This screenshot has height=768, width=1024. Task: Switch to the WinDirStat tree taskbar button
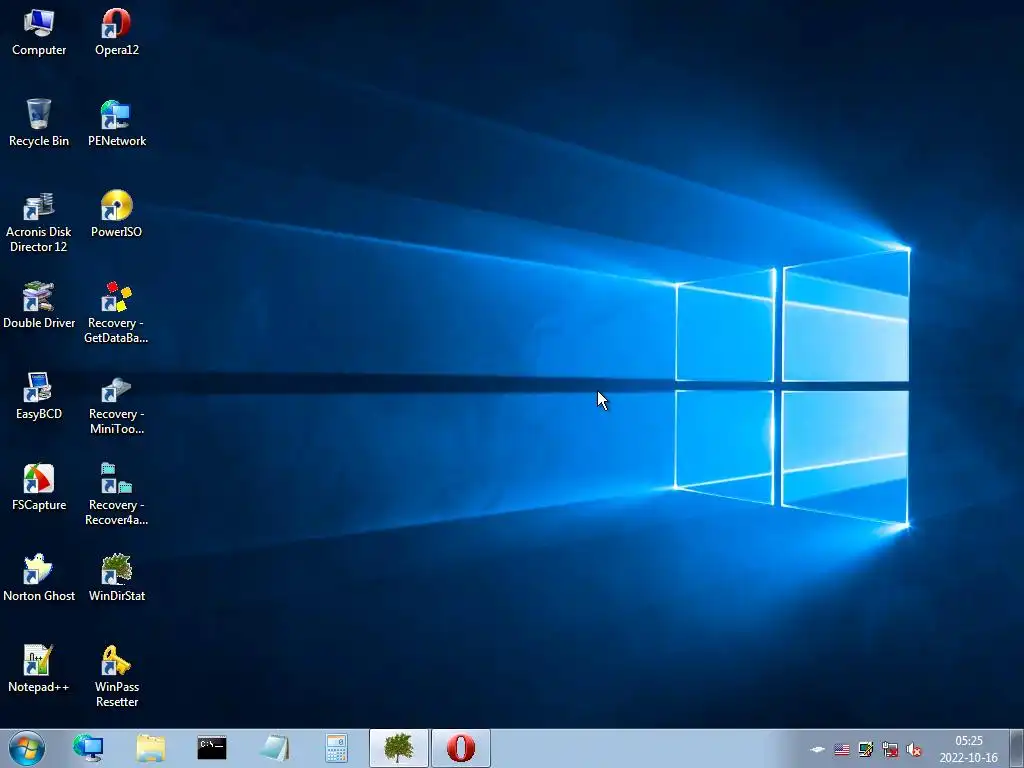399,748
